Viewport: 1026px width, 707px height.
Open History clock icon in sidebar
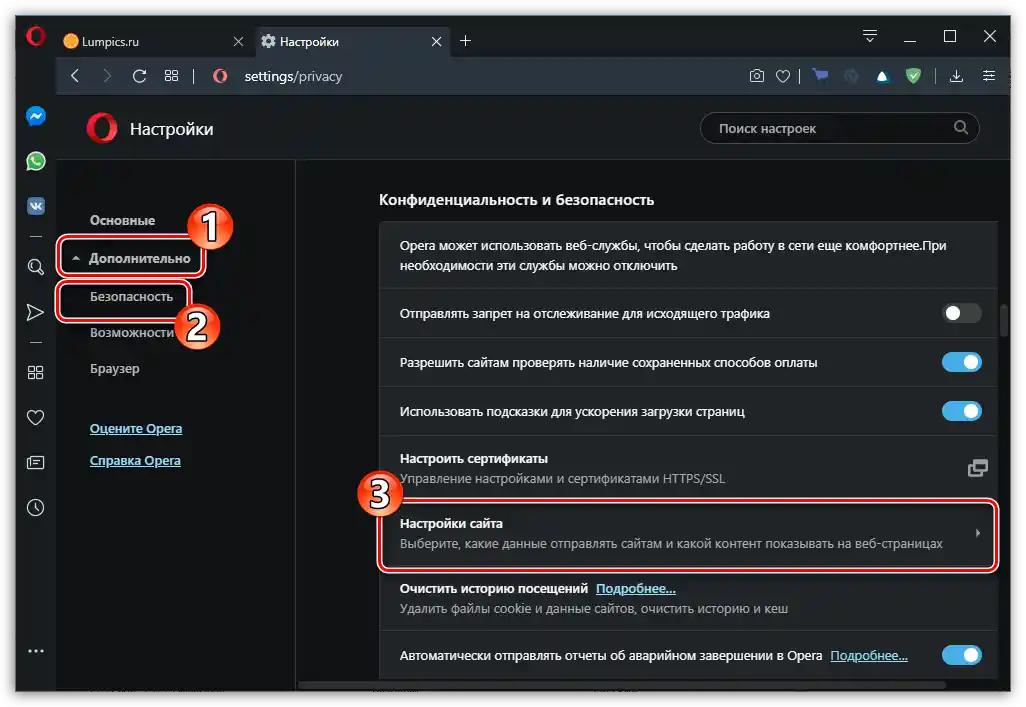35,507
